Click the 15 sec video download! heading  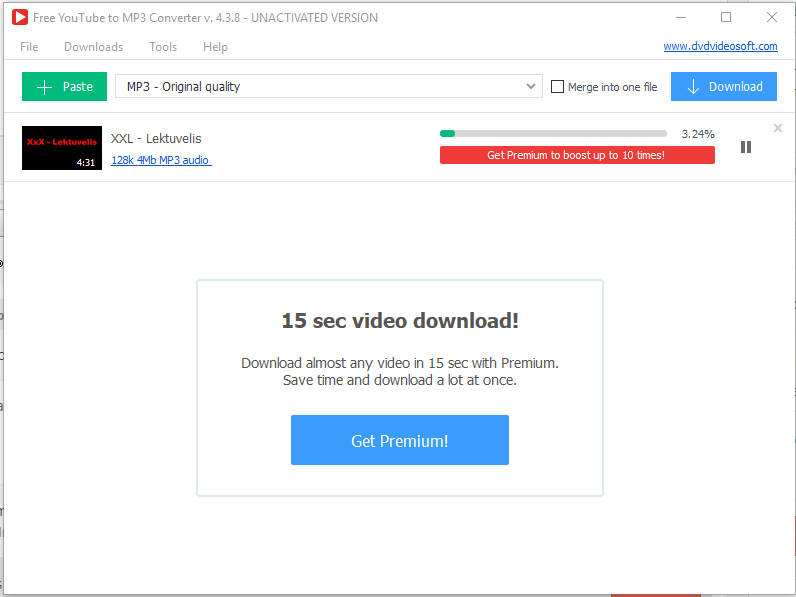click(400, 320)
